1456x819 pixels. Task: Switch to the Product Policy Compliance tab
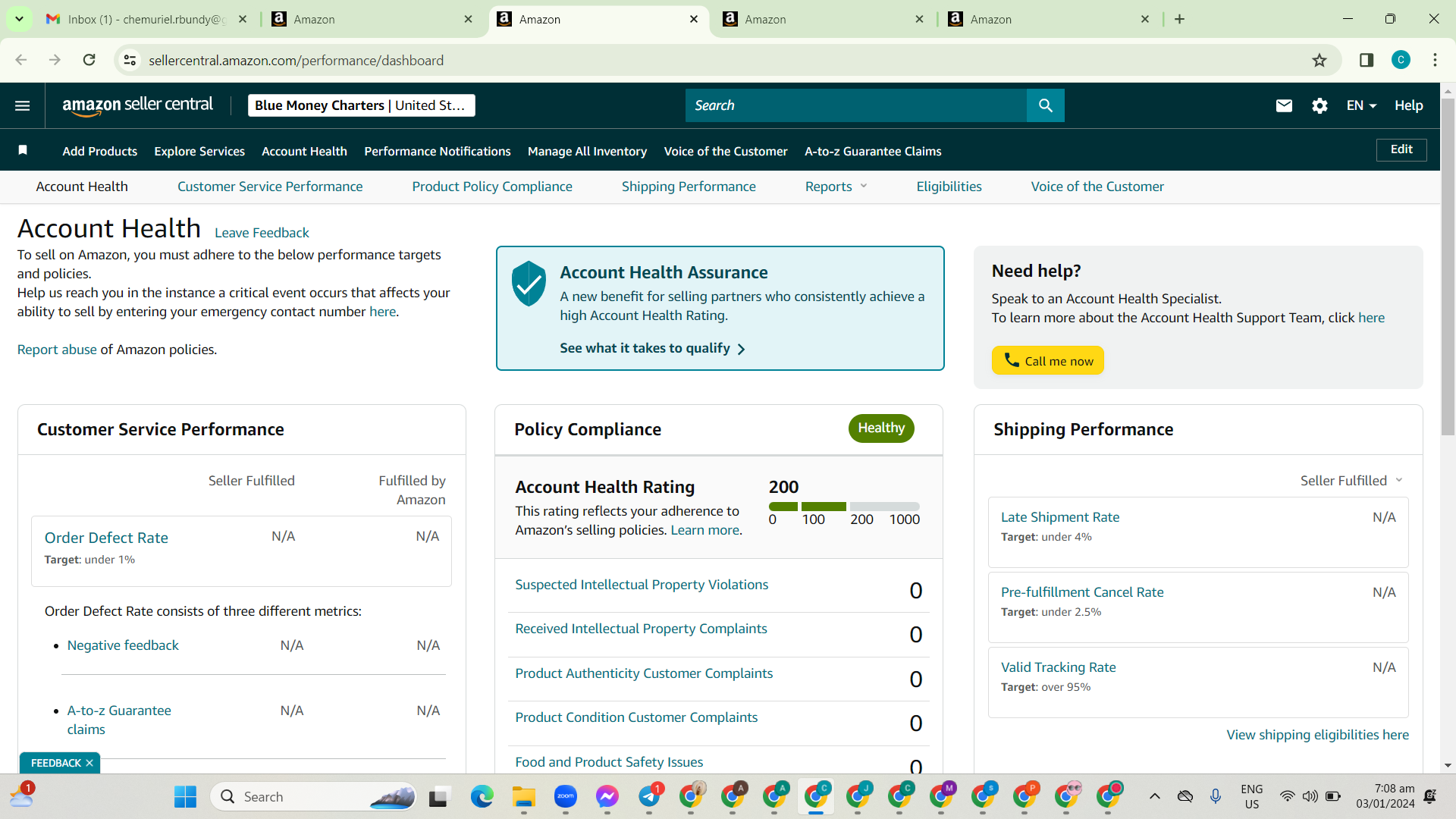point(492,187)
